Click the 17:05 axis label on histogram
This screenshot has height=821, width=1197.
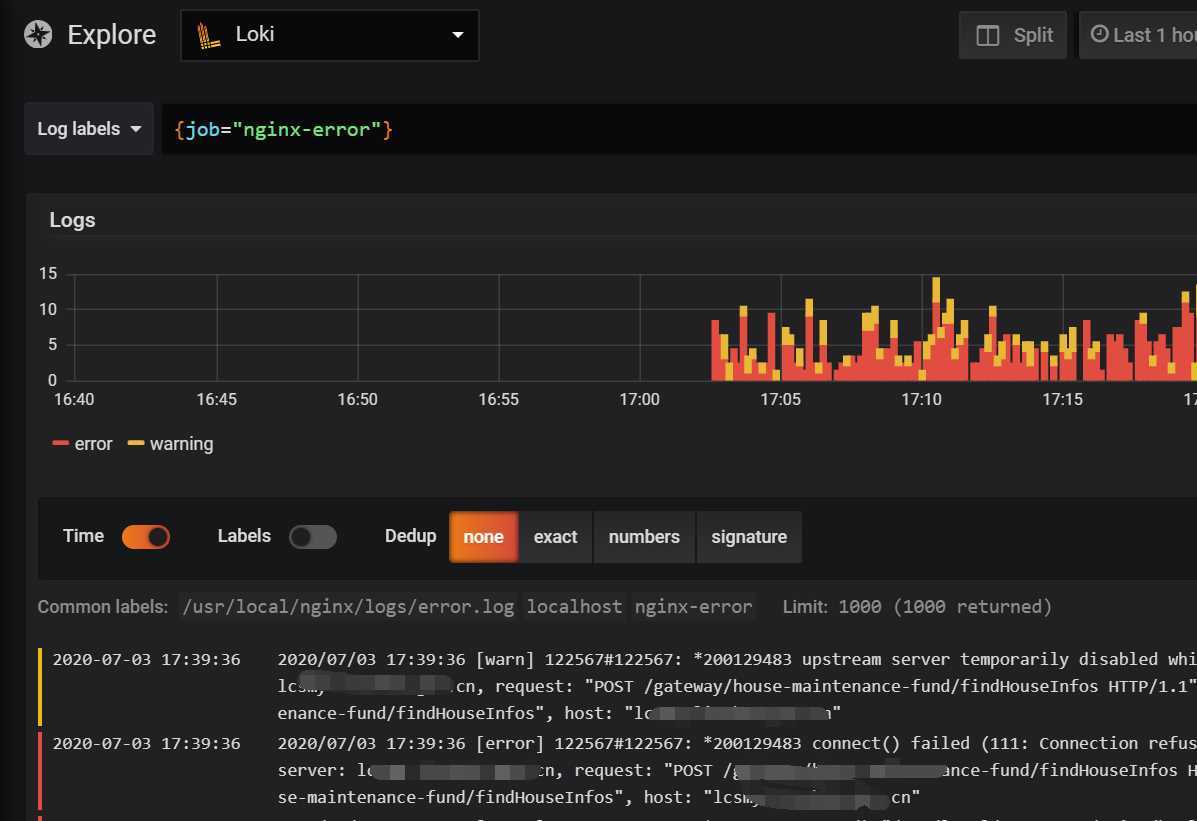(780, 399)
